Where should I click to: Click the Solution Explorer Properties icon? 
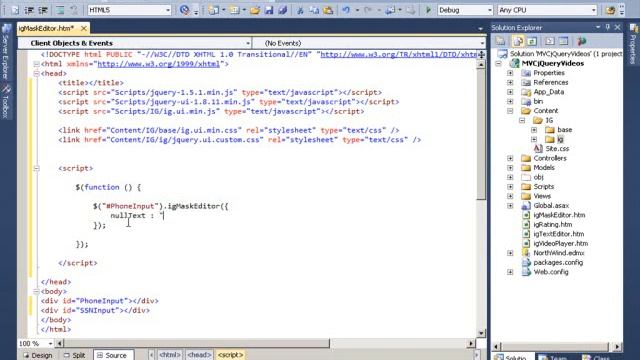[x=501, y=41]
